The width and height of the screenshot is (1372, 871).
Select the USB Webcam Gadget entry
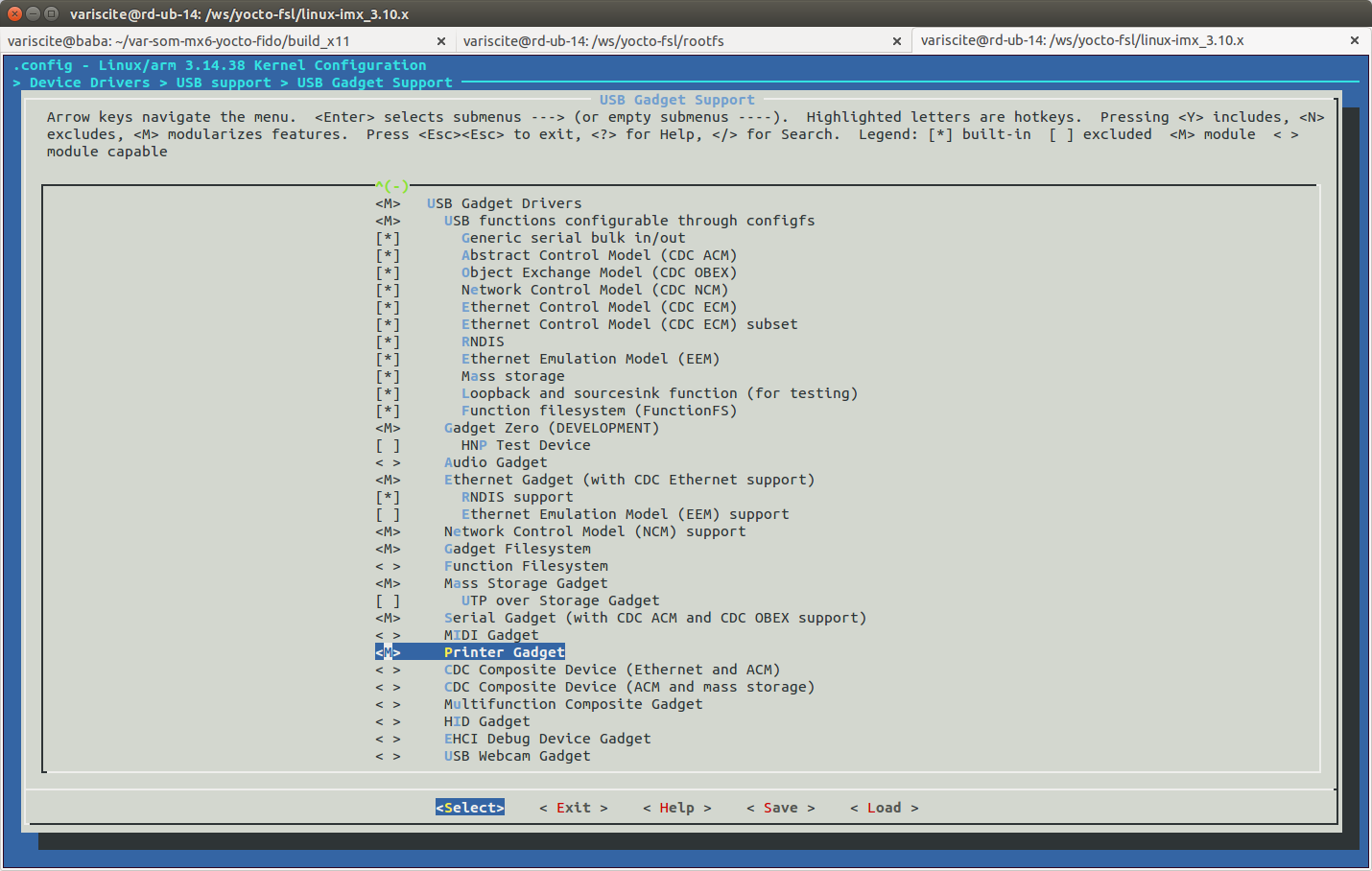pyautogui.click(x=516, y=757)
